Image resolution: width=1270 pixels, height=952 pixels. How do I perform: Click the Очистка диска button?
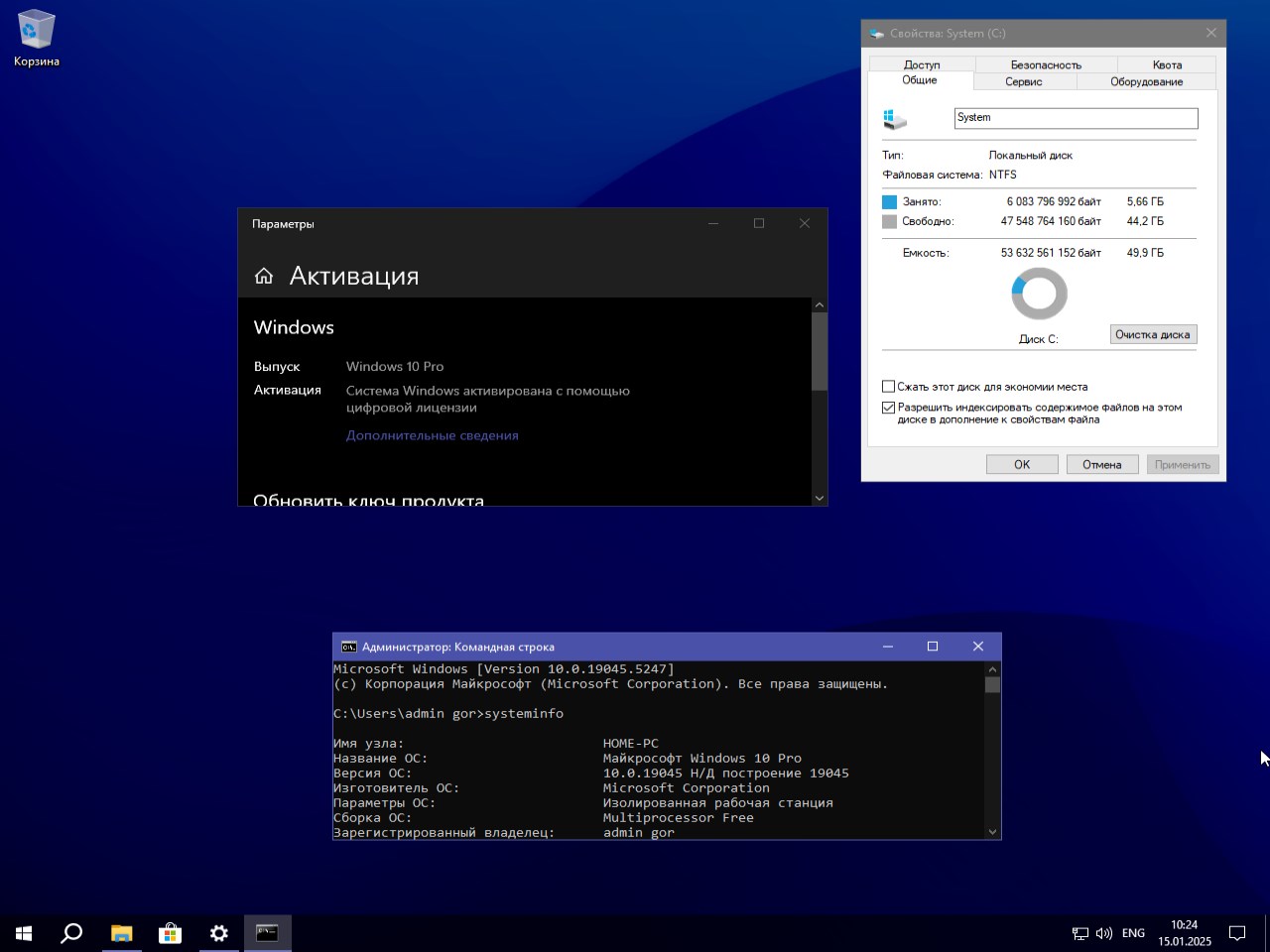click(x=1153, y=334)
